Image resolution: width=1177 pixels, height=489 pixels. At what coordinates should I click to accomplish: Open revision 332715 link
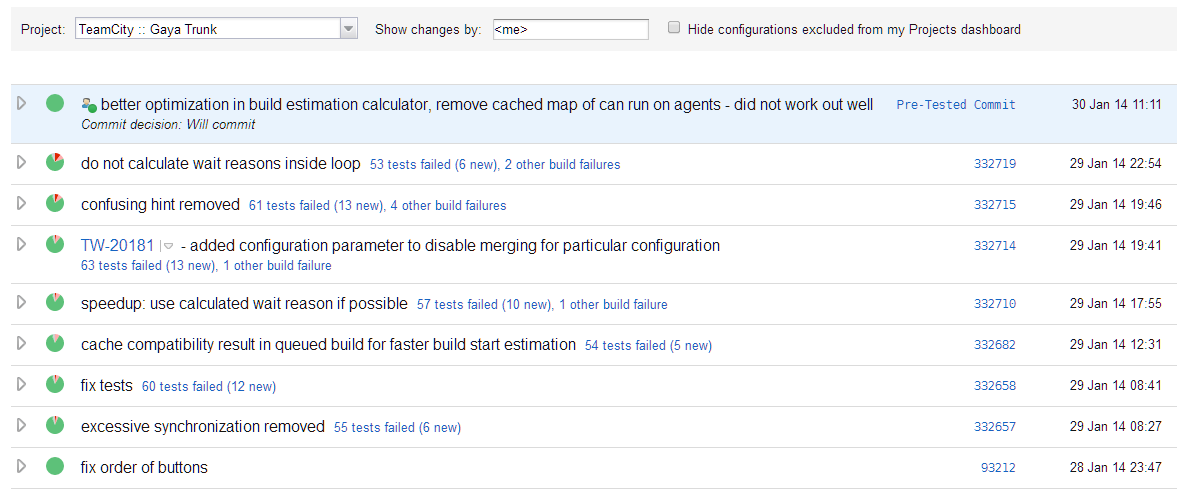tap(995, 204)
